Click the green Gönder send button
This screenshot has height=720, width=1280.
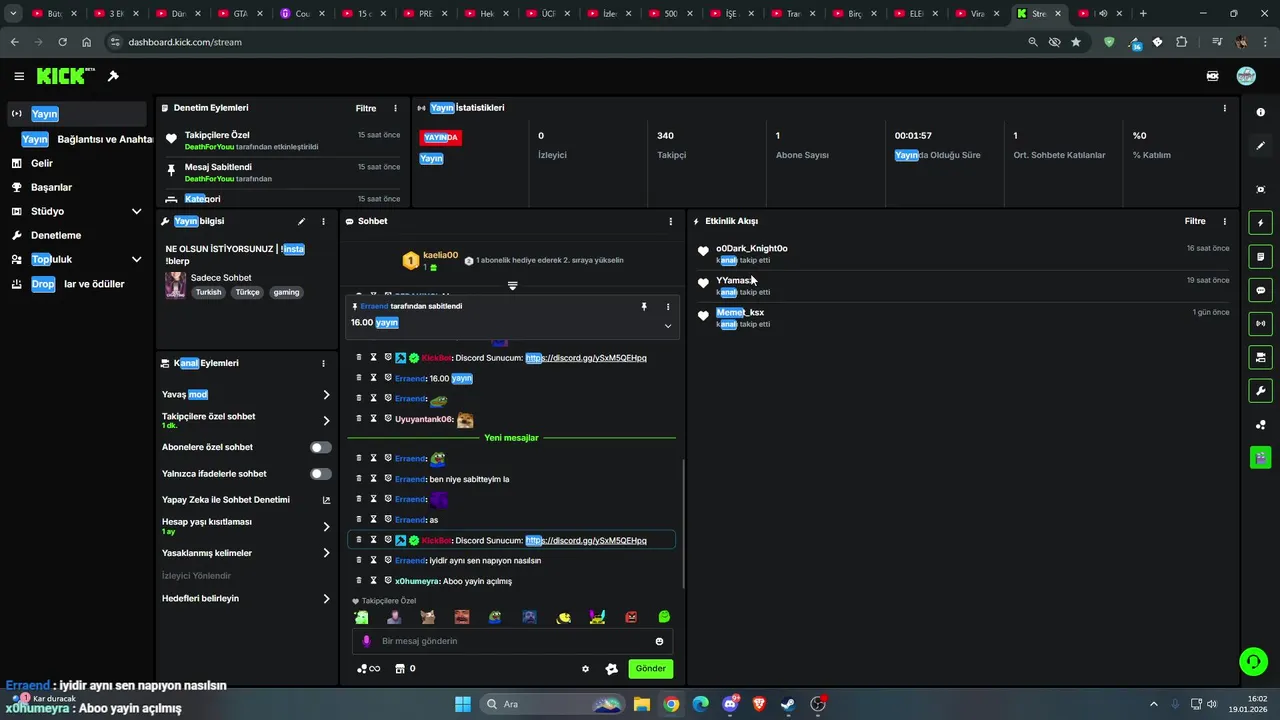(x=650, y=669)
